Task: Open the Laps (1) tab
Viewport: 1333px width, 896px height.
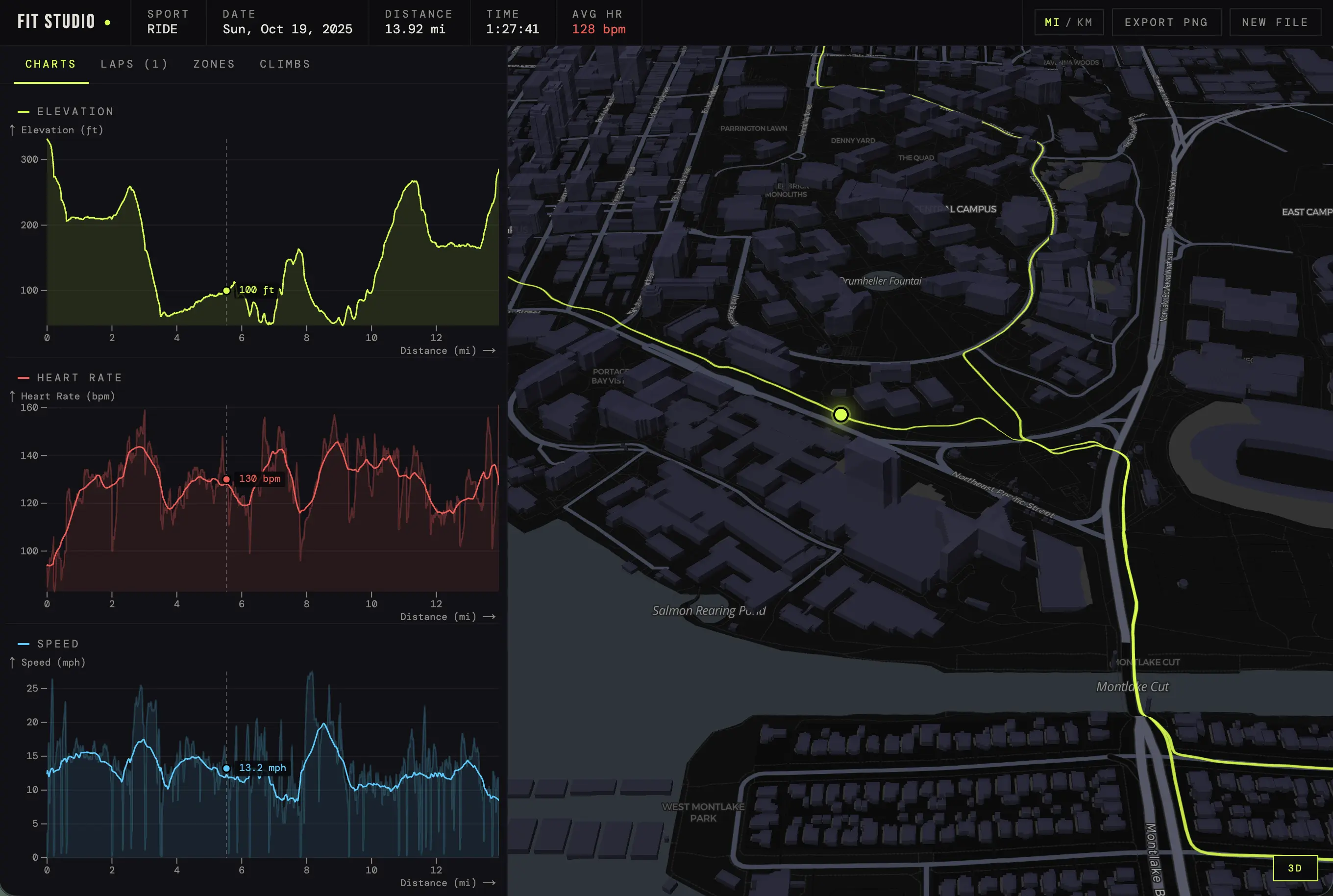Action: [134, 64]
